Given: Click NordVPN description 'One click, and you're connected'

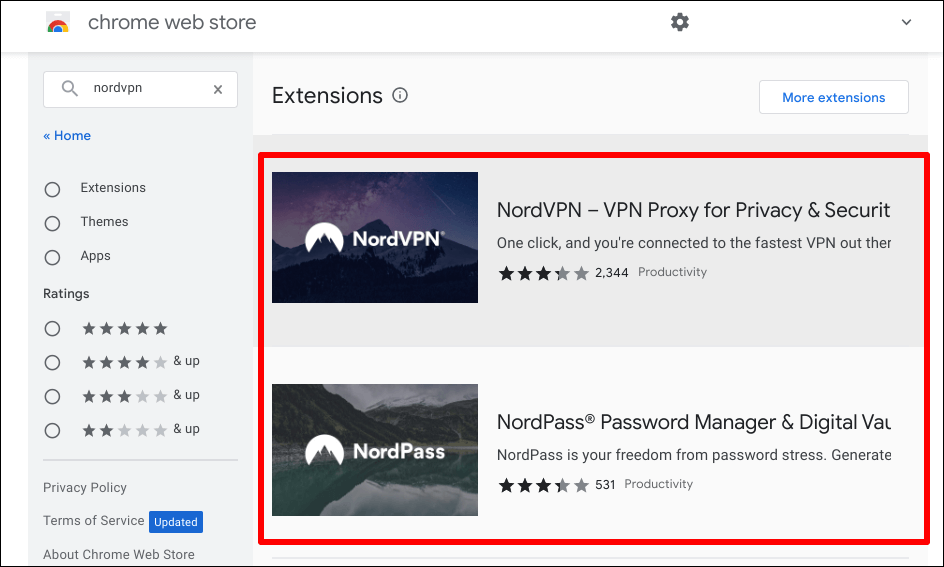Looking at the screenshot, I should click(693, 243).
